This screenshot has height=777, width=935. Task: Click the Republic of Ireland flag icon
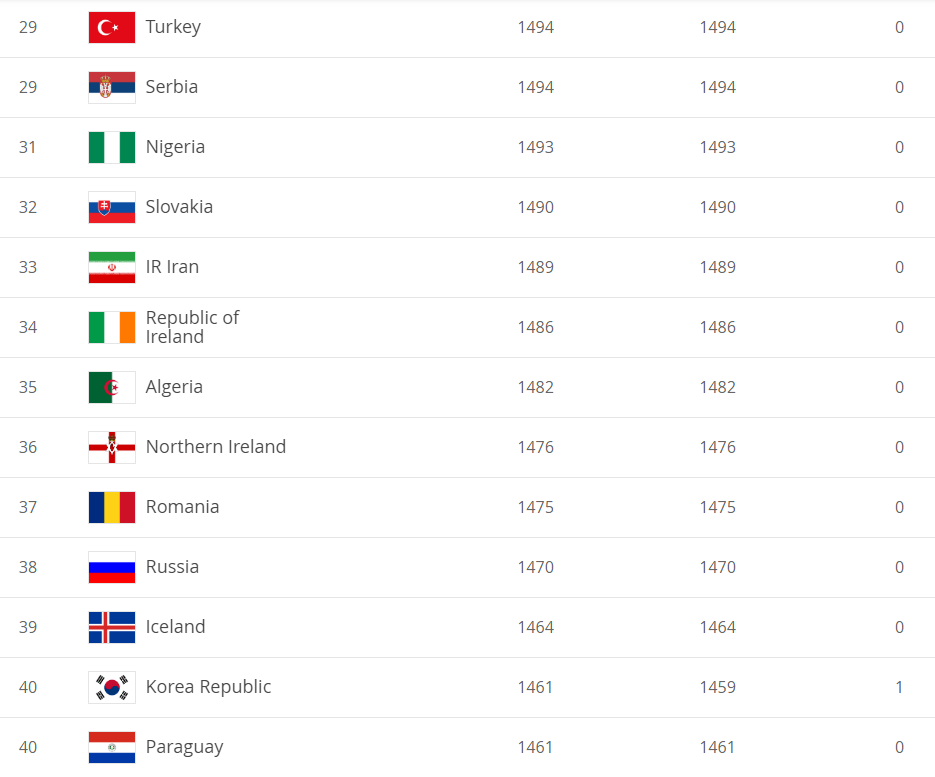click(x=111, y=327)
